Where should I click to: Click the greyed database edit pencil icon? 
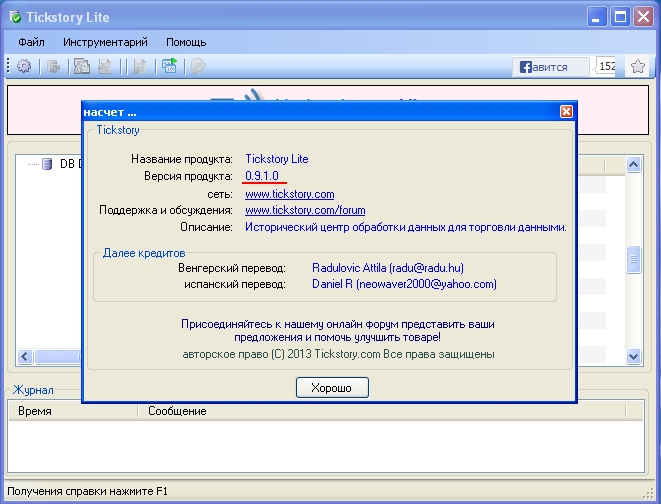198,66
